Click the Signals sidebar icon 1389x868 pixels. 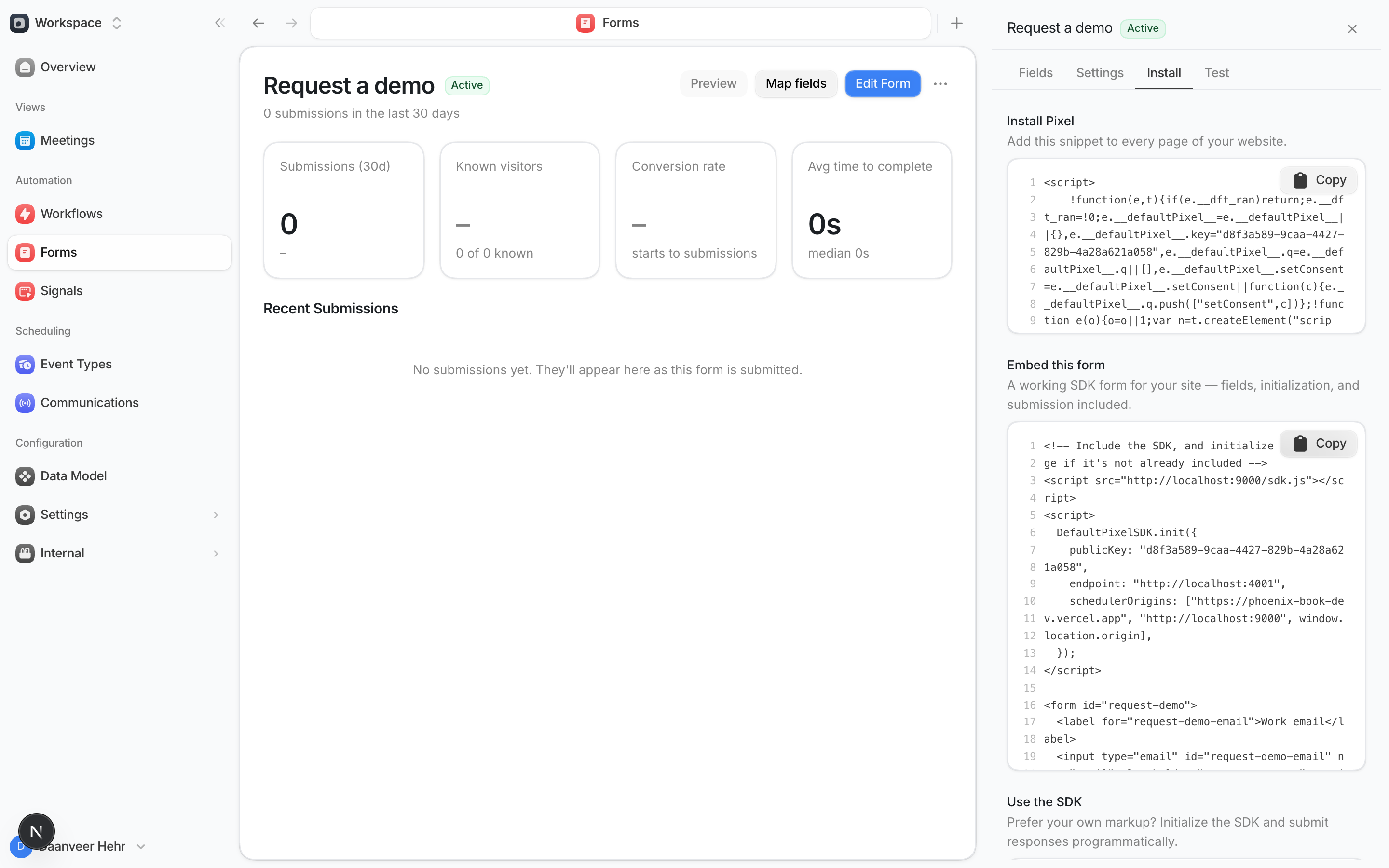[x=25, y=291]
